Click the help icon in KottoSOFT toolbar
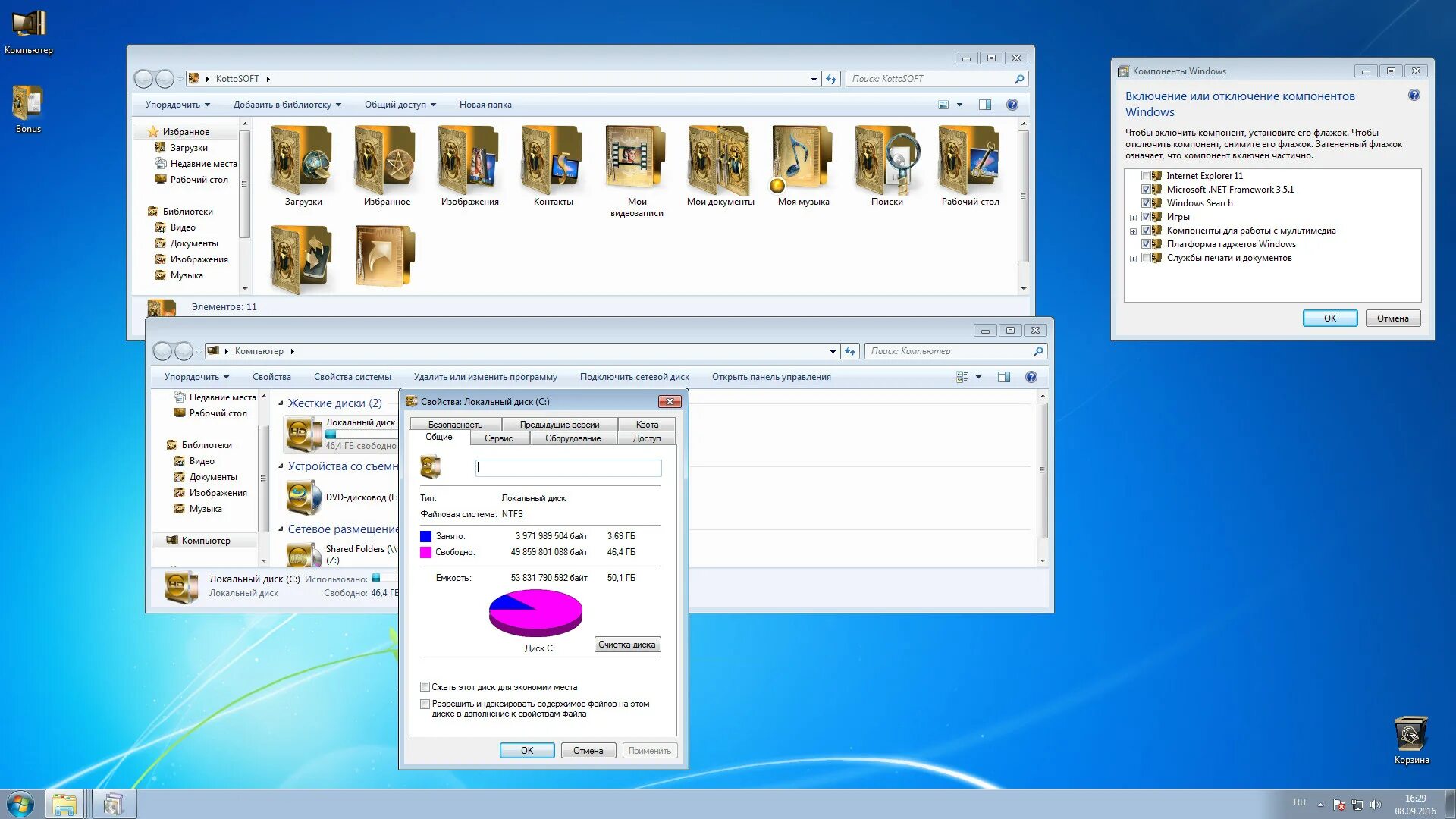This screenshot has width=1456, height=819. point(1012,105)
